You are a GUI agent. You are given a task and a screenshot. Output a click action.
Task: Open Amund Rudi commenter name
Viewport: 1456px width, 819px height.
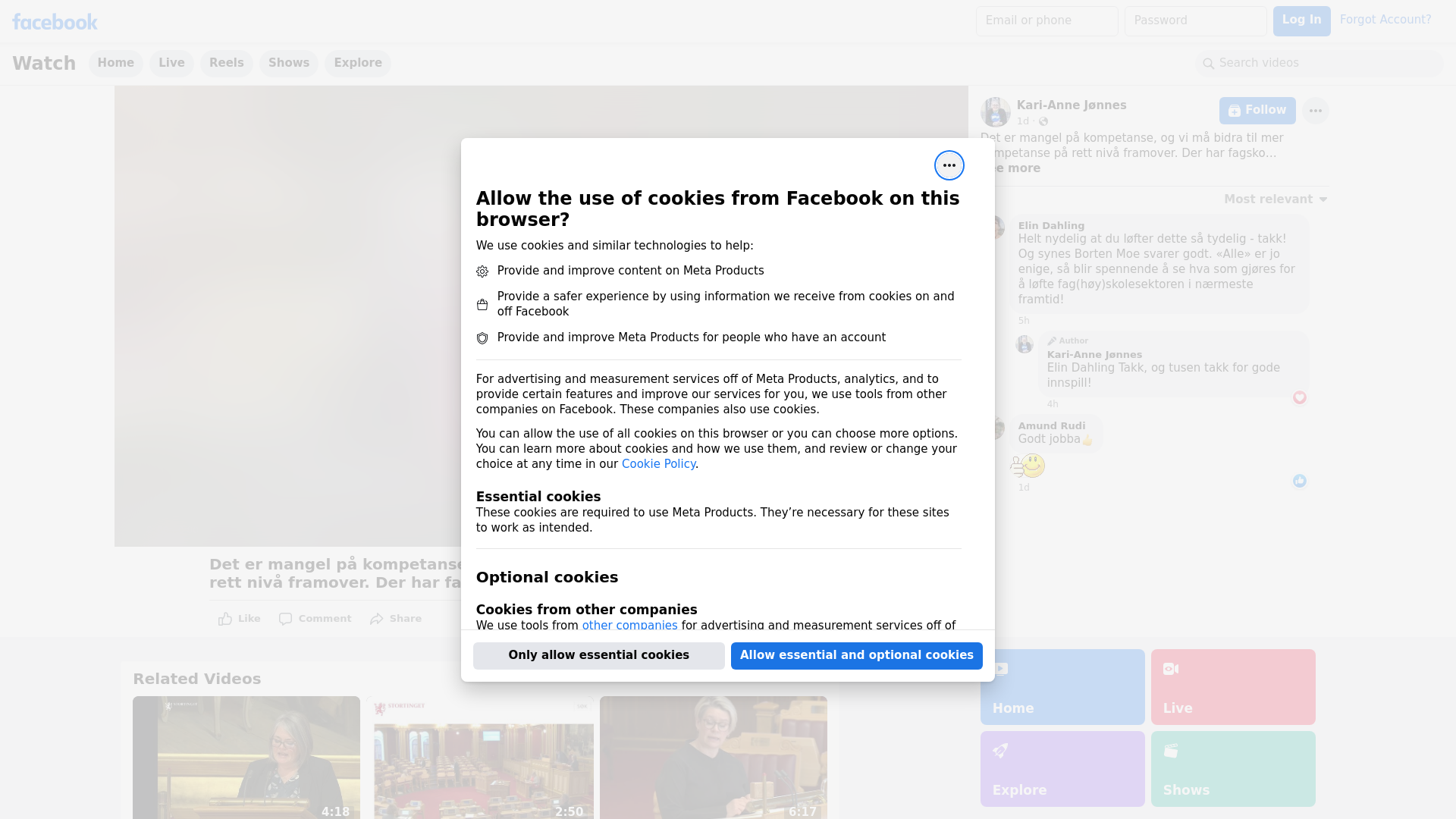coord(1051,426)
